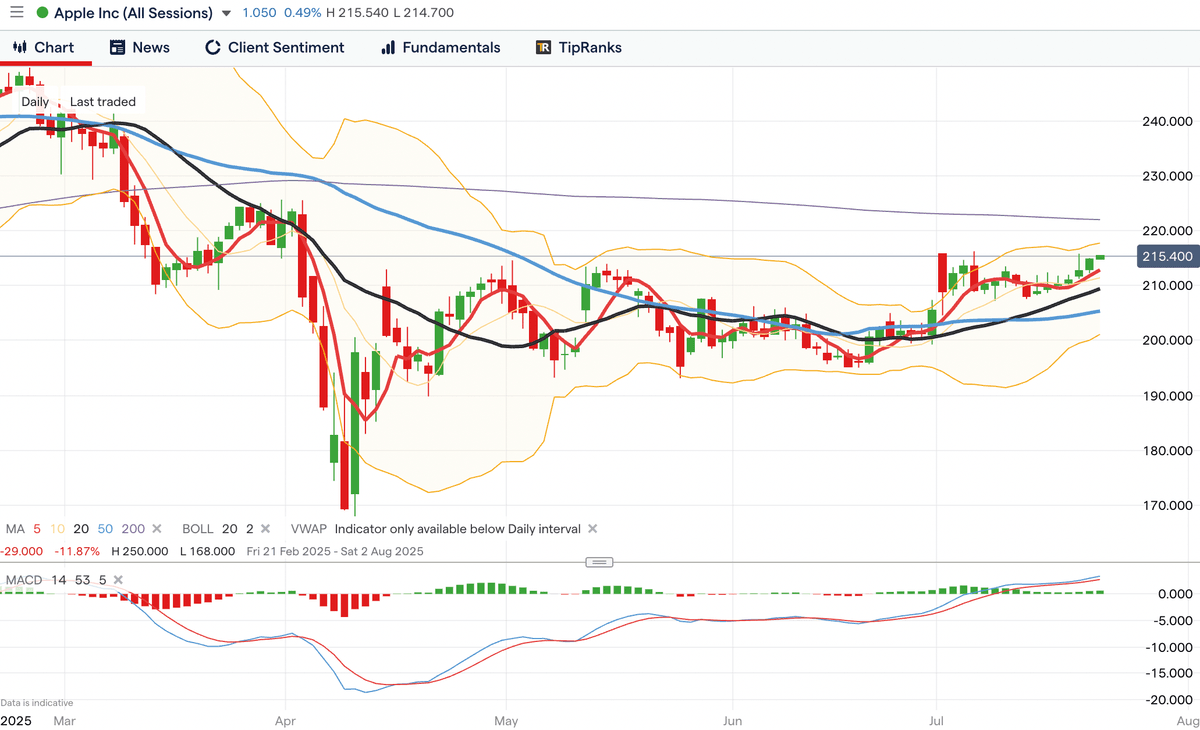Click the pane divider handle above the MACD panel
1200x730 pixels.
tap(599, 562)
